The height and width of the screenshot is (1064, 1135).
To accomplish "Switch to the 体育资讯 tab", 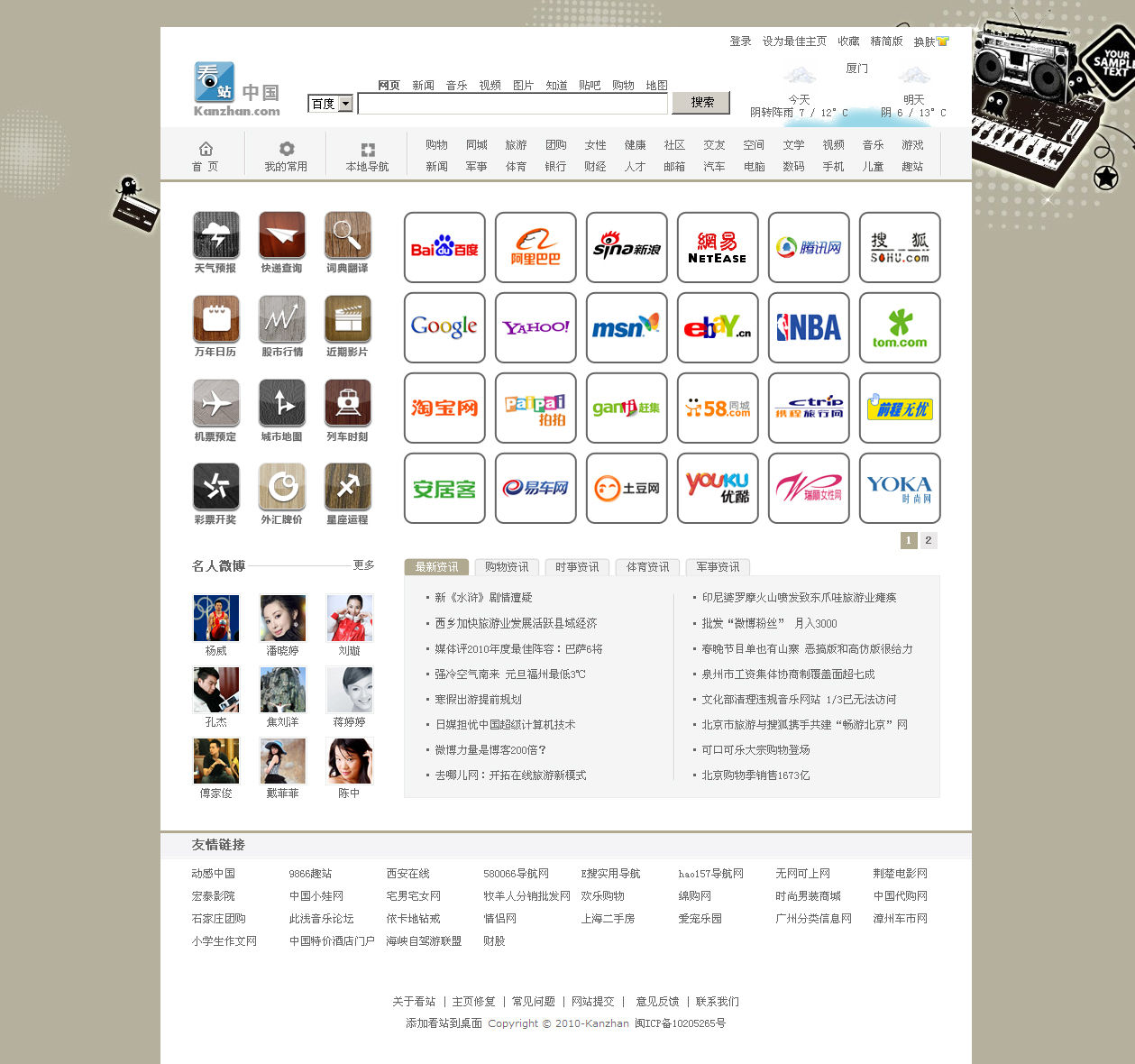I will click(647, 566).
